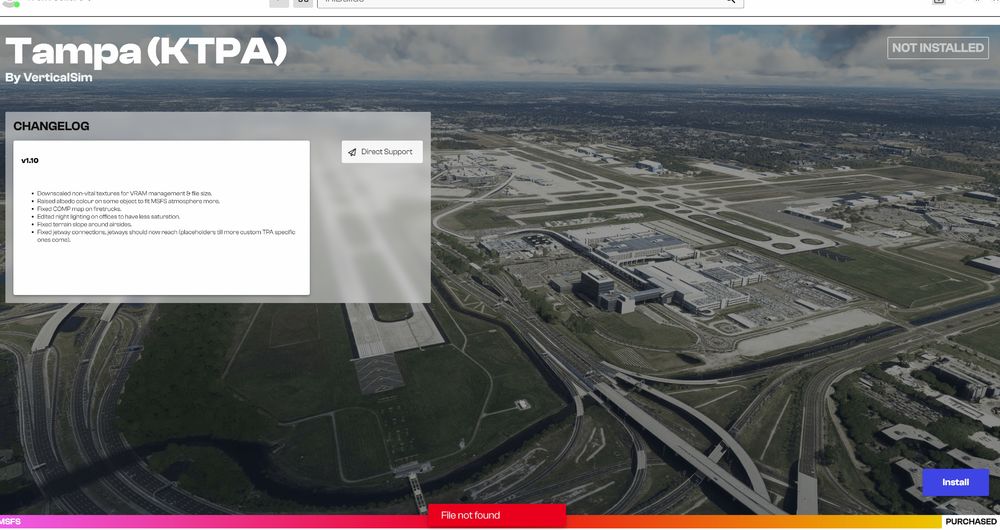Select the v1.10 version entry
Image resolution: width=1000 pixels, height=530 pixels.
pyautogui.click(x=30, y=160)
